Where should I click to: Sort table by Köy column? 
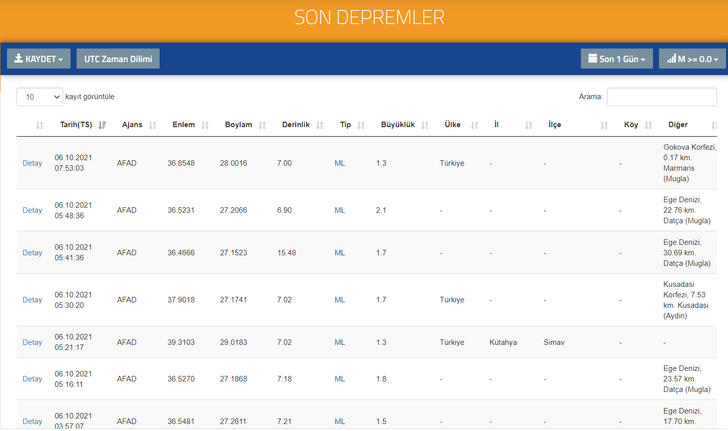coord(638,124)
